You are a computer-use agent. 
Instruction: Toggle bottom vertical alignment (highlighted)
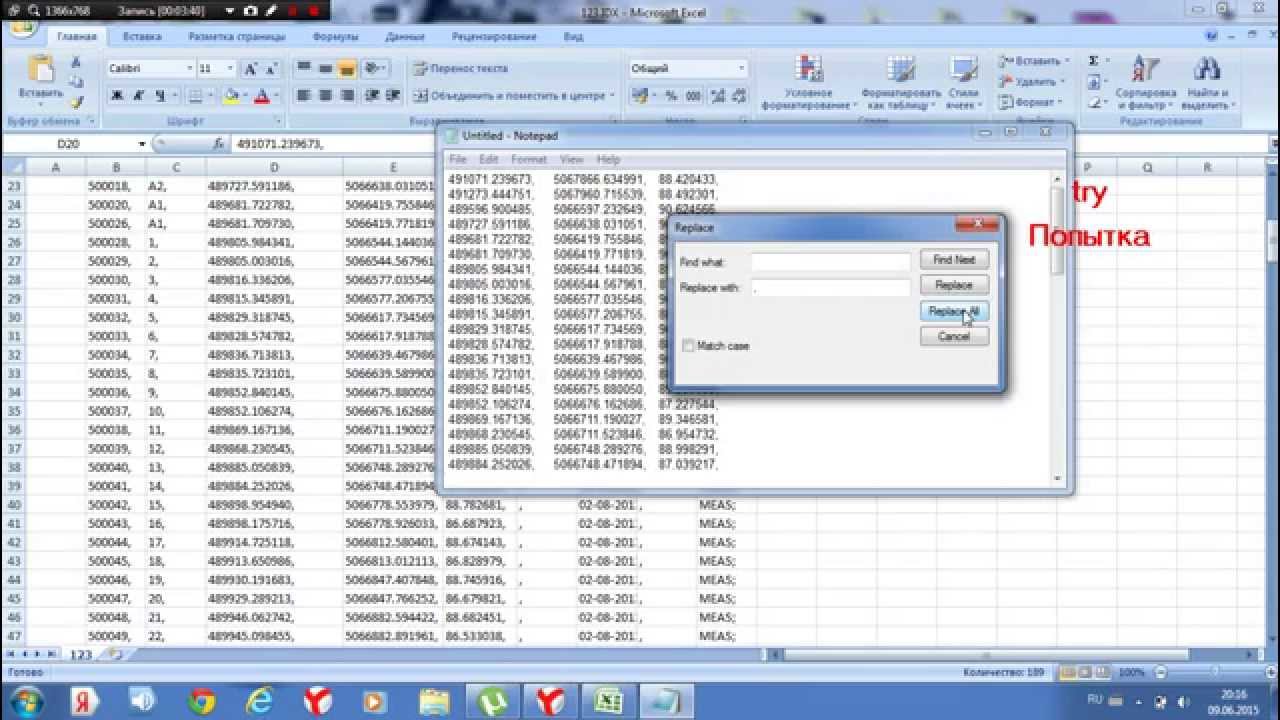click(347, 69)
